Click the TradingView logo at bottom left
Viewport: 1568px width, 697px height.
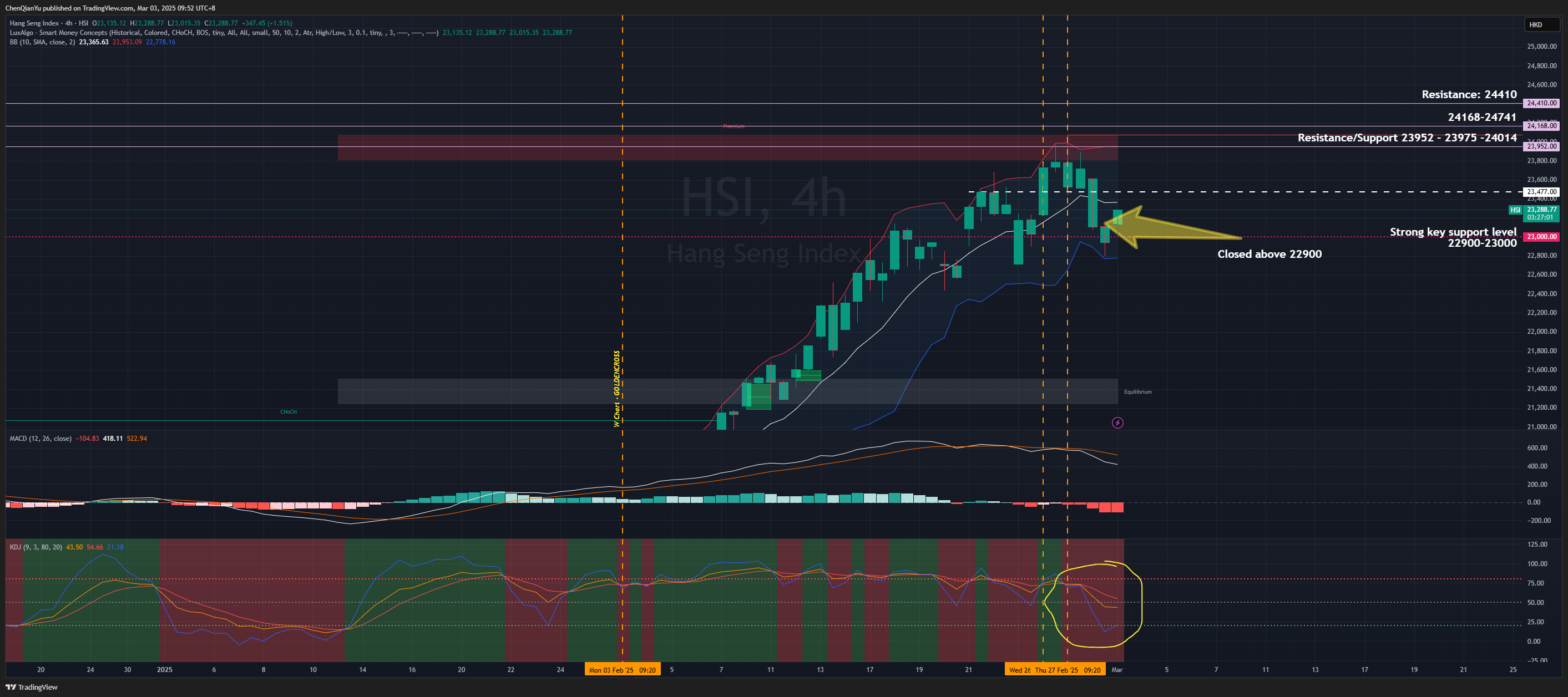pyautogui.click(x=32, y=687)
